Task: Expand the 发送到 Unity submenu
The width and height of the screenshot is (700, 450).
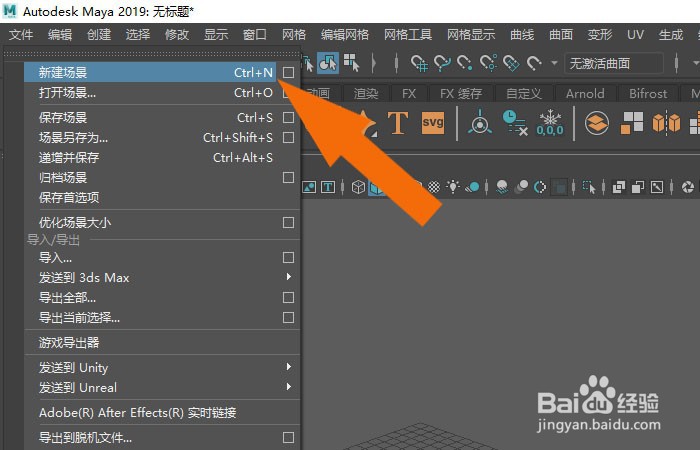Action: 289,367
